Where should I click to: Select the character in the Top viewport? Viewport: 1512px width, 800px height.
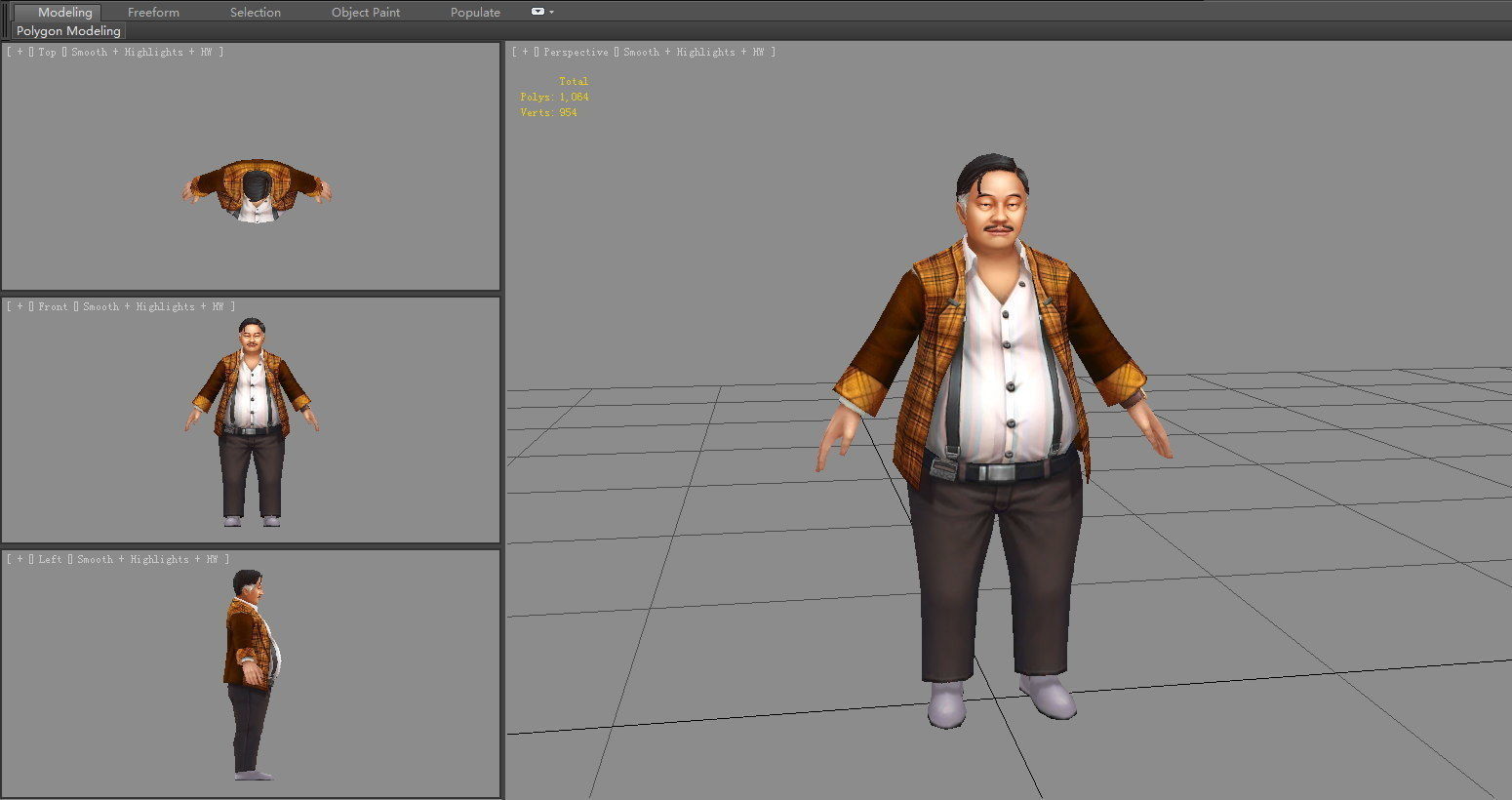(257, 191)
